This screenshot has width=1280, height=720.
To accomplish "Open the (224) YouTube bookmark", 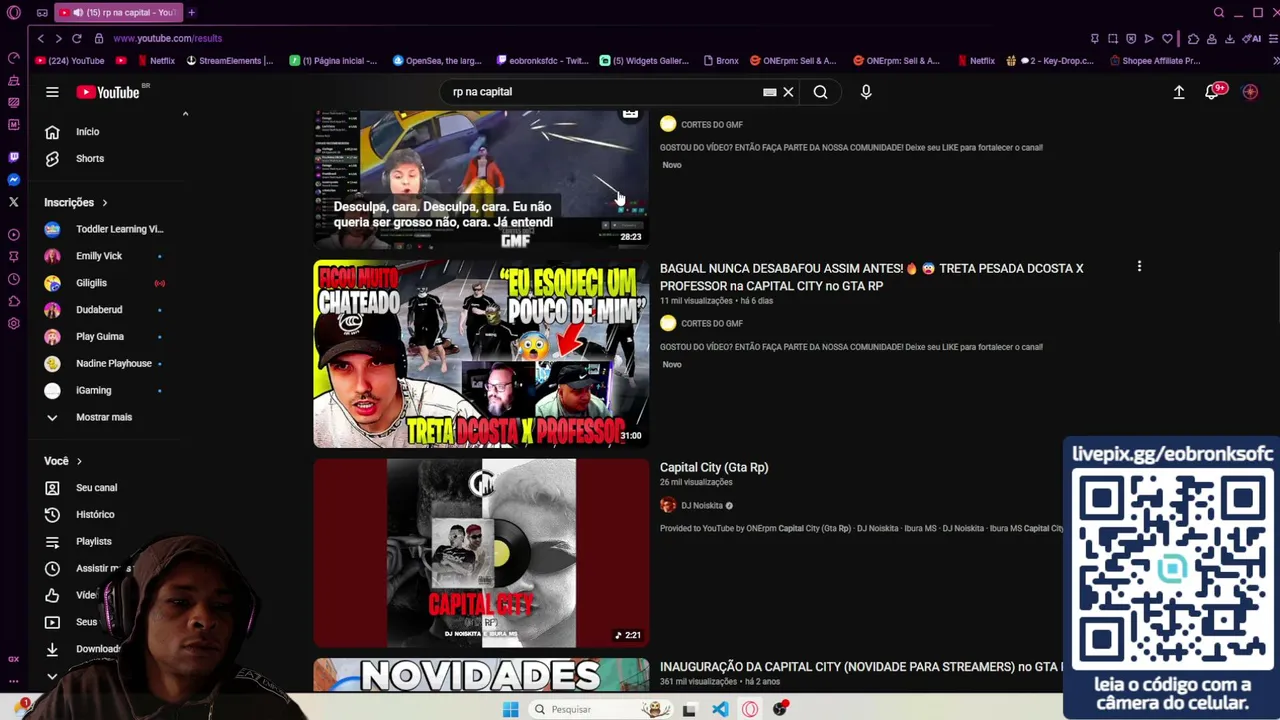I will (69, 61).
